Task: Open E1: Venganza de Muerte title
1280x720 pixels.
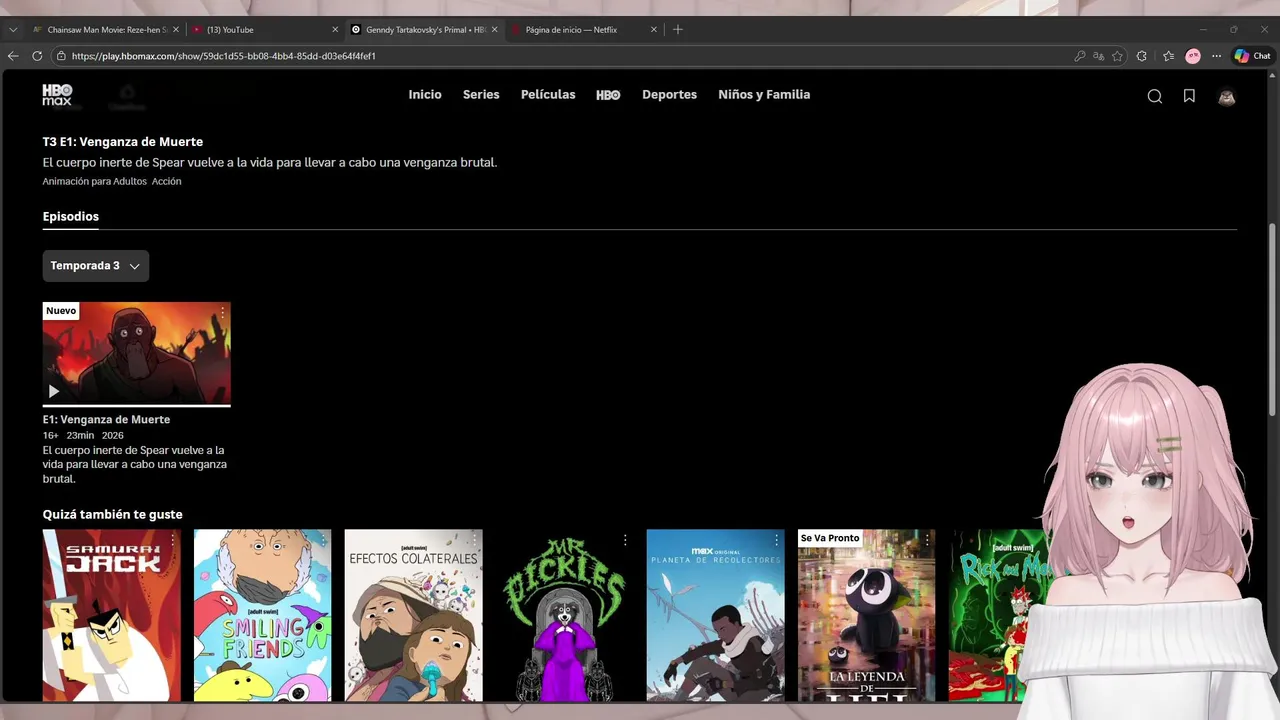Action: (x=106, y=420)
